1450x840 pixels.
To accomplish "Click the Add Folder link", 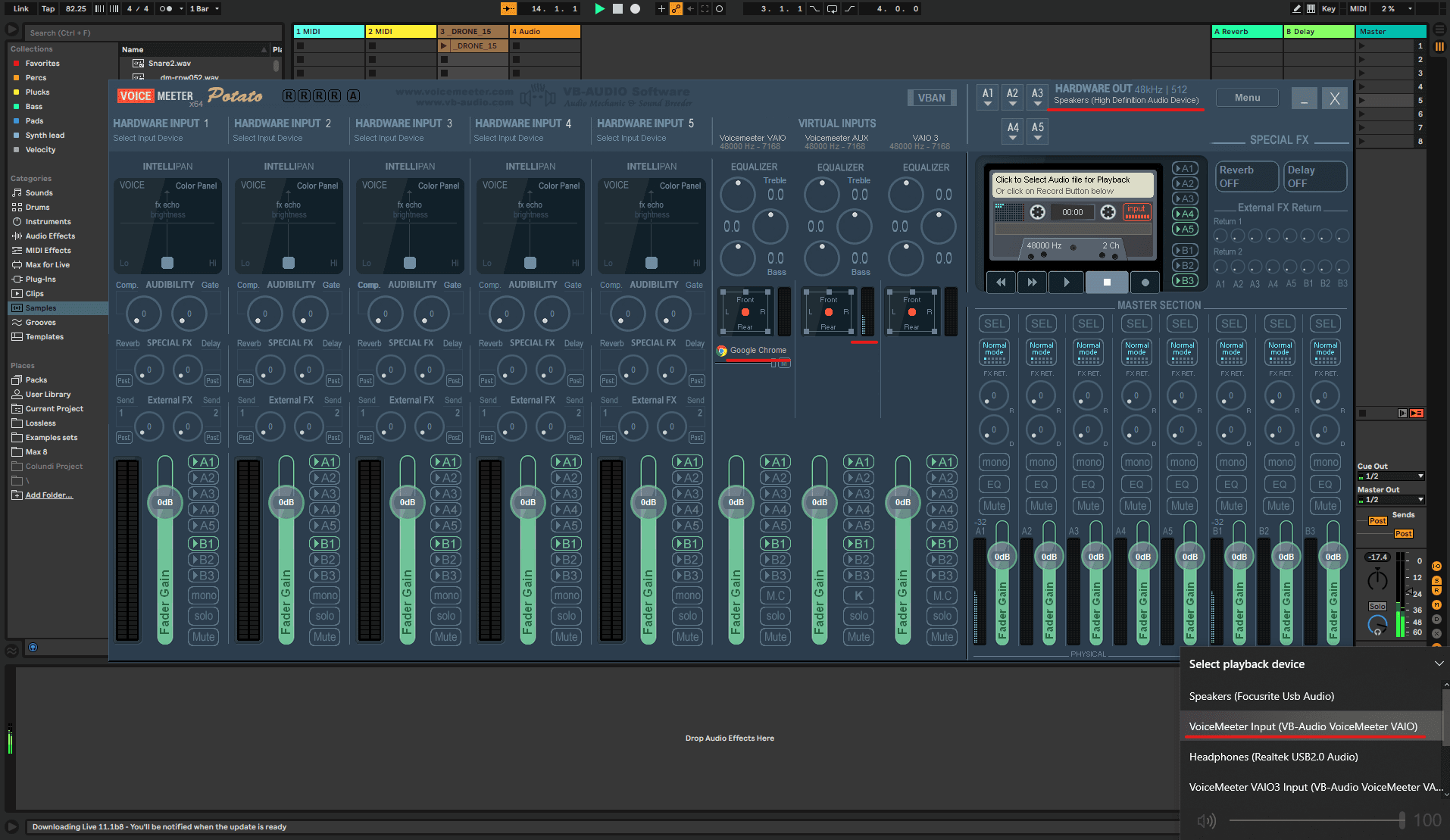I will tap(48, 495).
